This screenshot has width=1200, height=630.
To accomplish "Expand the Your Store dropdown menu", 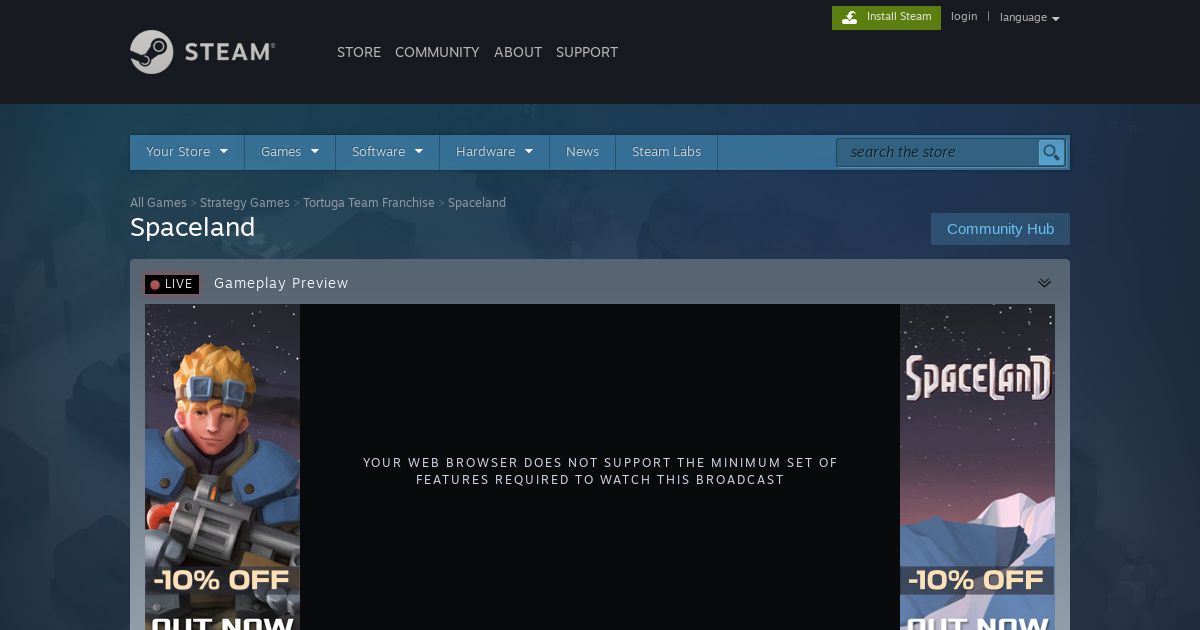I will tap(187, 152).
